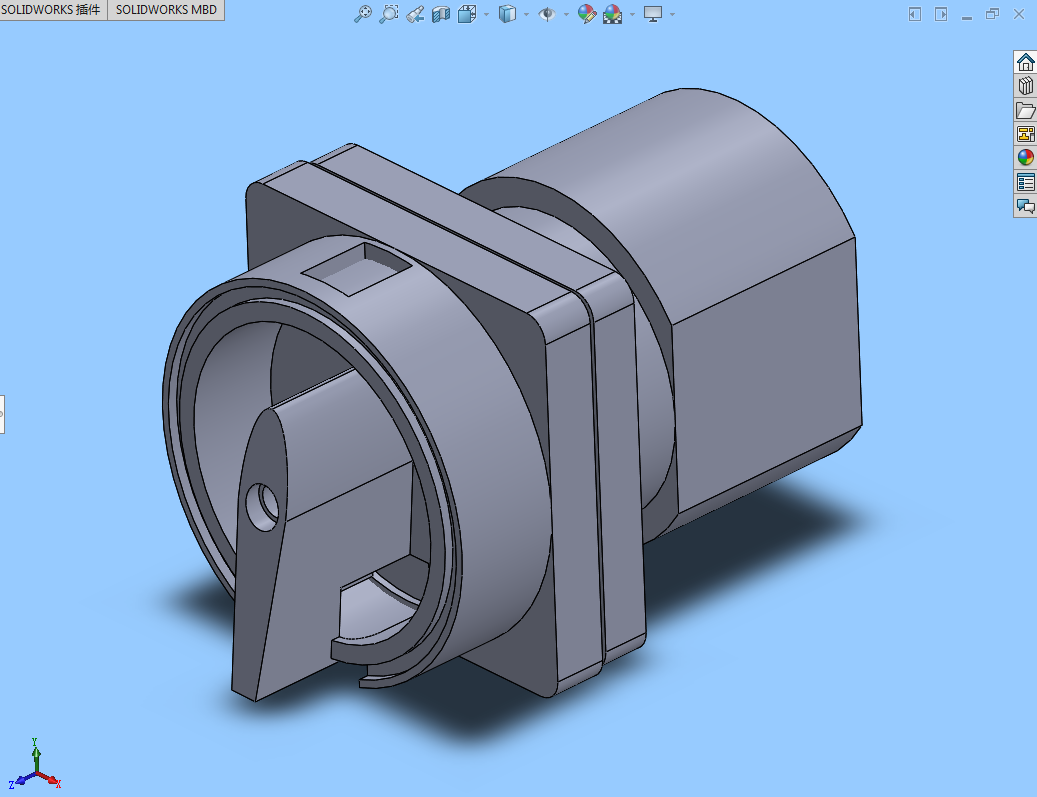The width and height of the screenshot is (1037, 797).
Task: Expand the Display Style dropdown arrow
Action: 526,15
